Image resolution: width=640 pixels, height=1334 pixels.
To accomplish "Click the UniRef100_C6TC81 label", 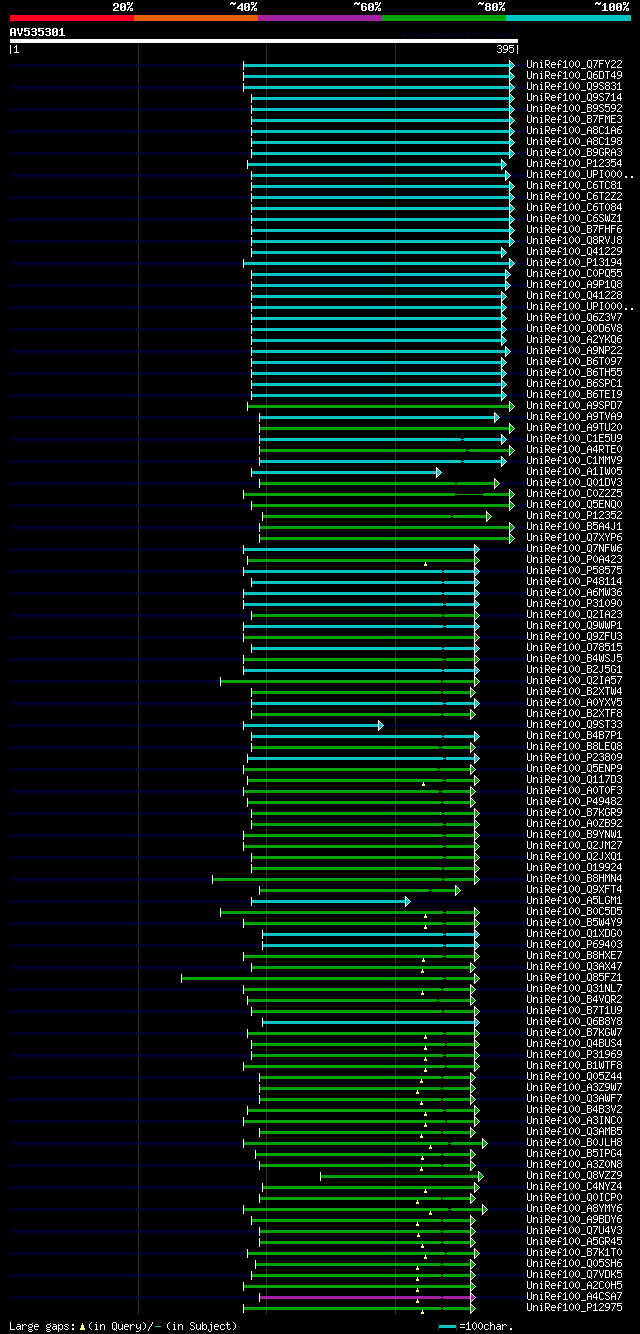I will coord(574,185).
